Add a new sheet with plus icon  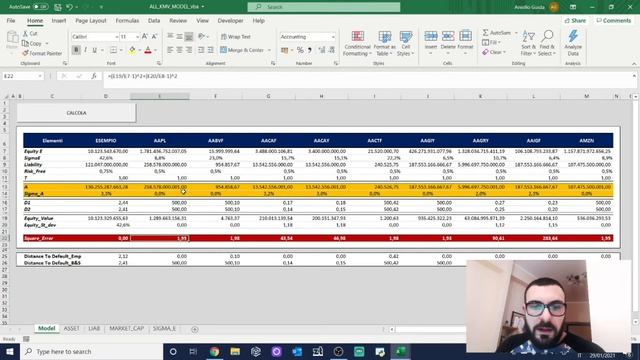point(195,329)
